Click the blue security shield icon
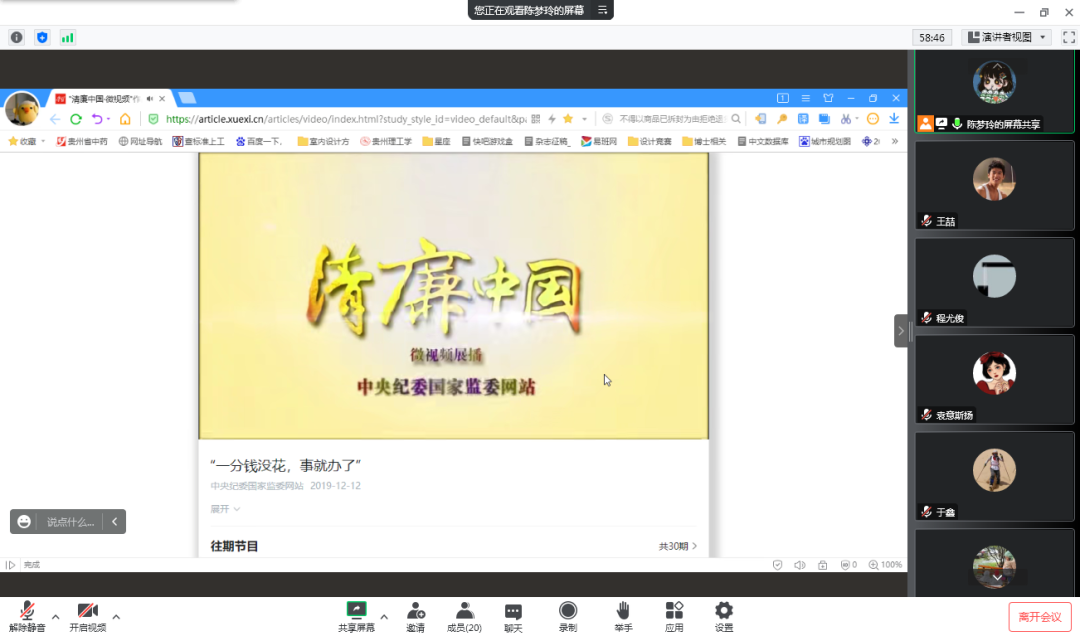1080x636 pixels. pos(42,37)
